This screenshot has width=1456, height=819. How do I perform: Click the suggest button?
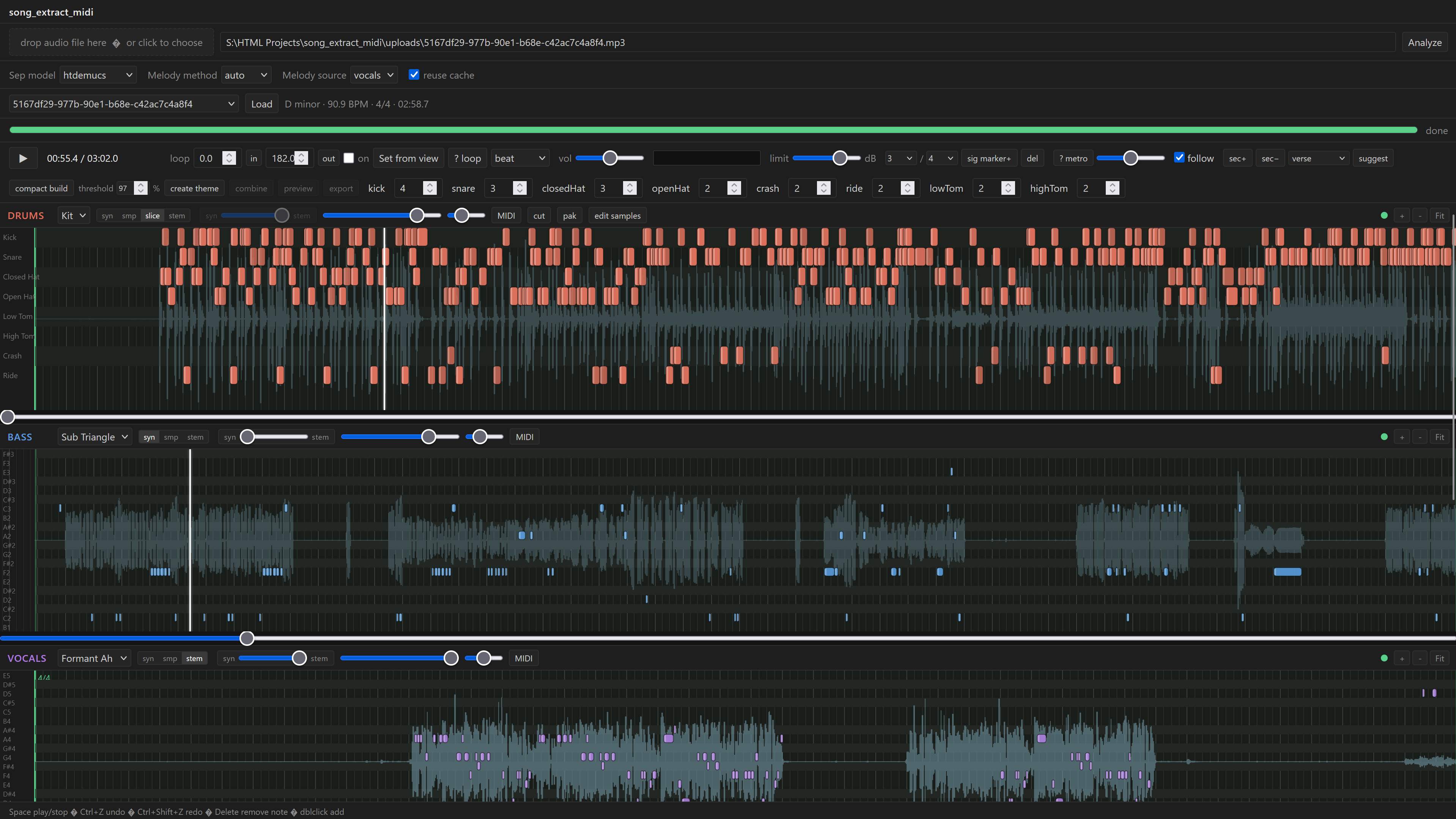[x=1373, y=158]
